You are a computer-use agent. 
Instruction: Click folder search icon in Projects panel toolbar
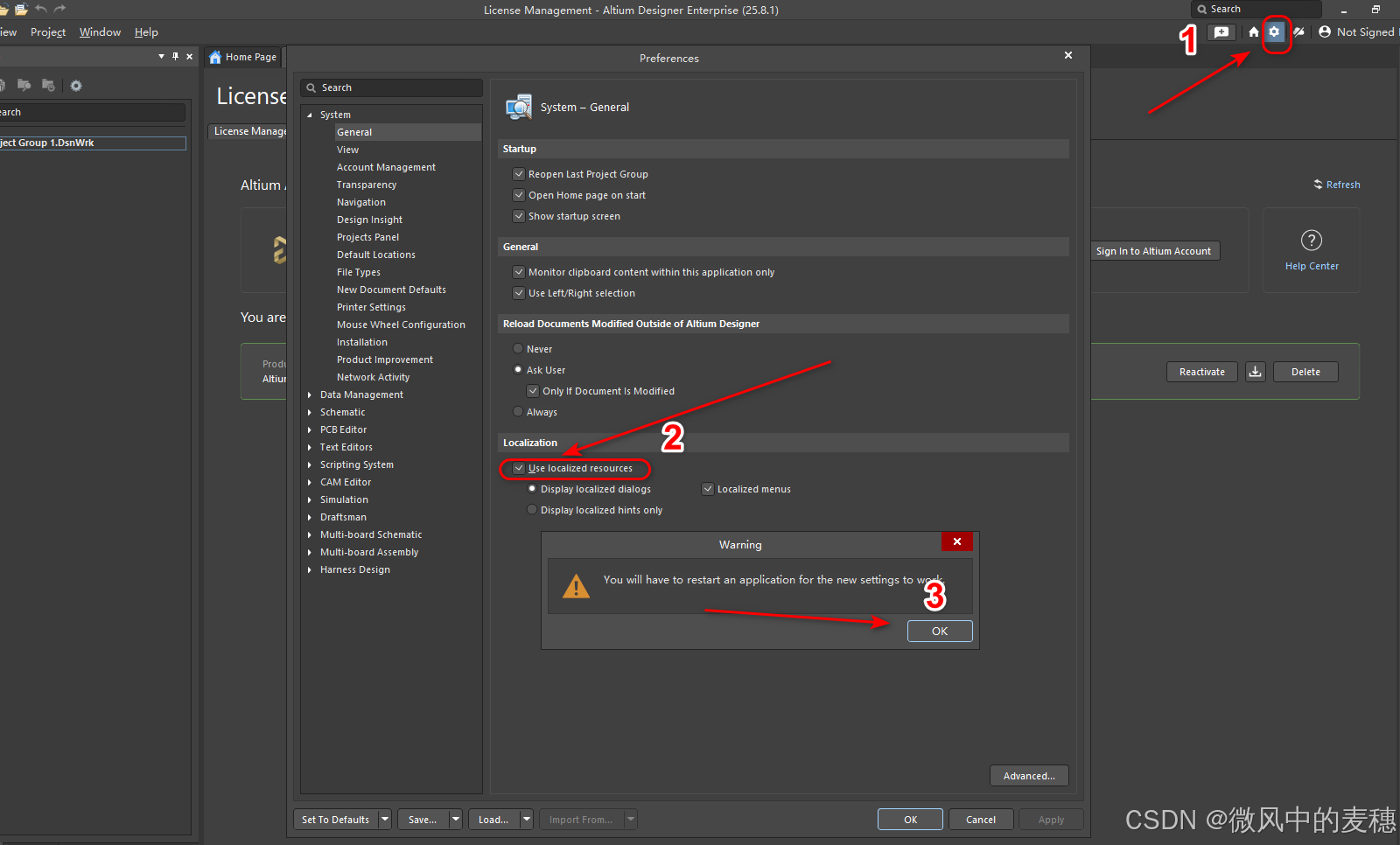(24, 86)
